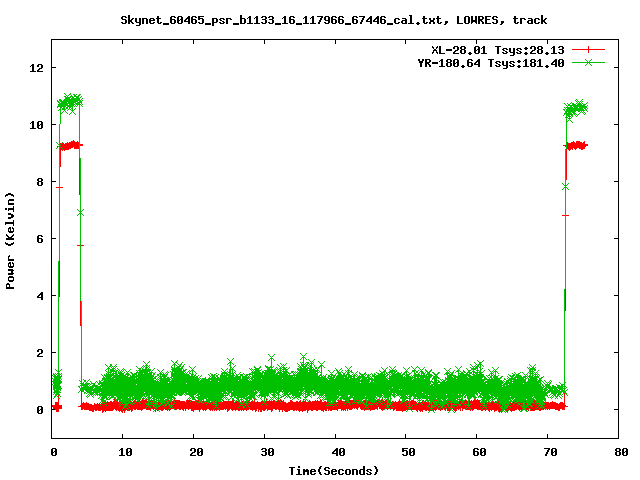
Task: Click the plot title Skynet_60465_psr_b1133_16 text
Action: (333, 20)
